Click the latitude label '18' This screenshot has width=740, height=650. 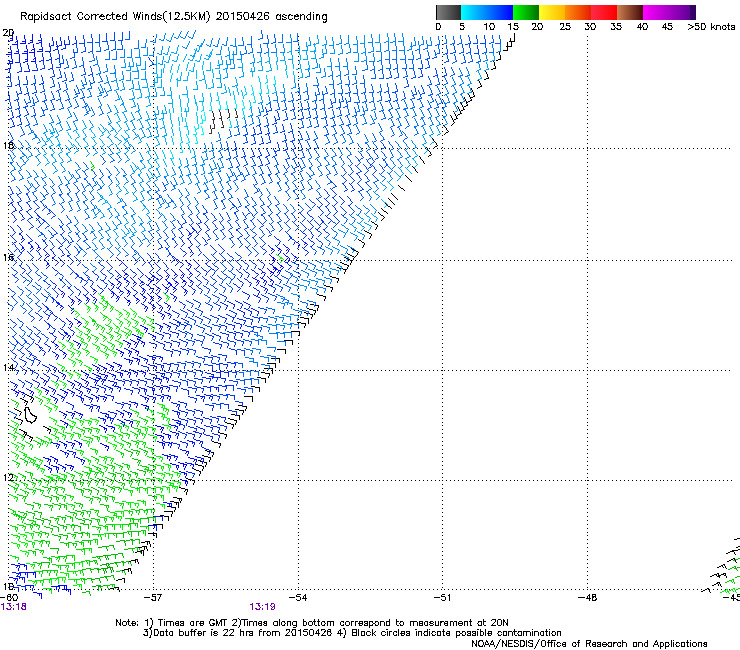click(8, 145)
